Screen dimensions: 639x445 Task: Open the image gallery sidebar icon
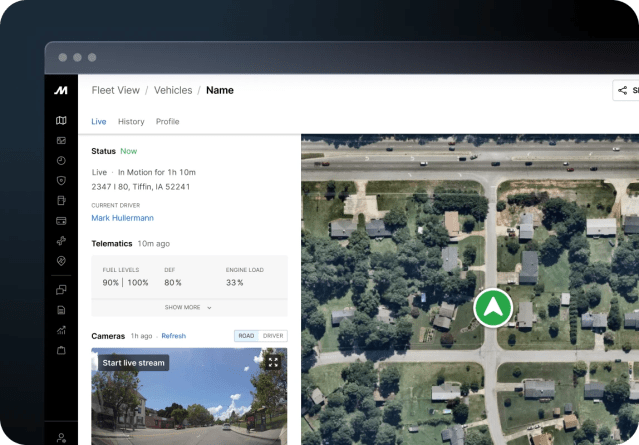61,141
